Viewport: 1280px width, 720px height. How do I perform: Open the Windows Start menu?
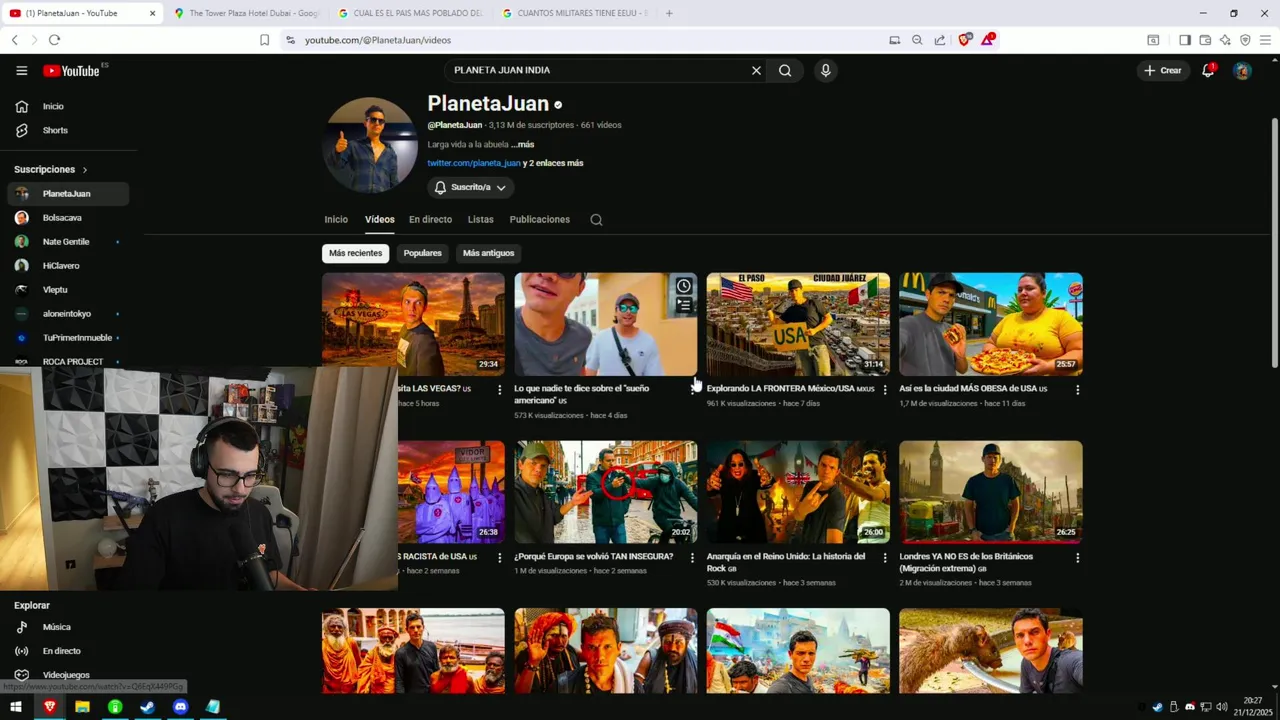[x=16, y=707]
